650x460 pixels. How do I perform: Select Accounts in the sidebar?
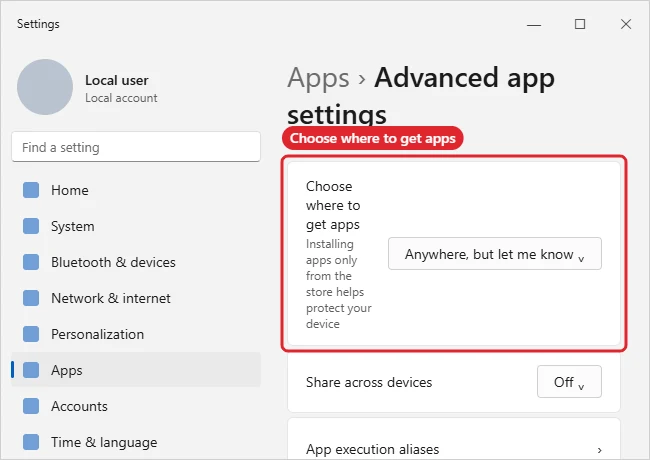click(x=136, y=406)
